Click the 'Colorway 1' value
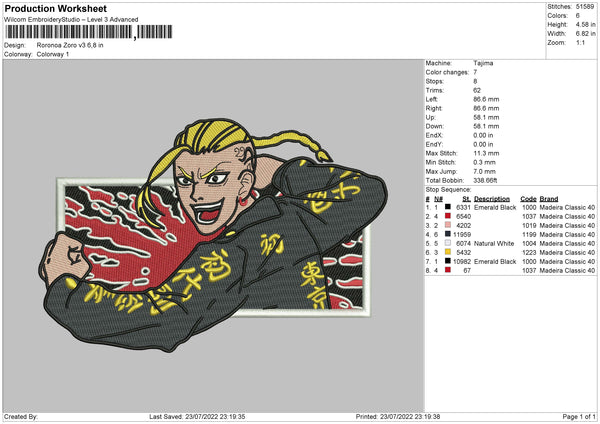Viewport: 600px width, 424px height. pyautogui.click(x=53, y=54)
